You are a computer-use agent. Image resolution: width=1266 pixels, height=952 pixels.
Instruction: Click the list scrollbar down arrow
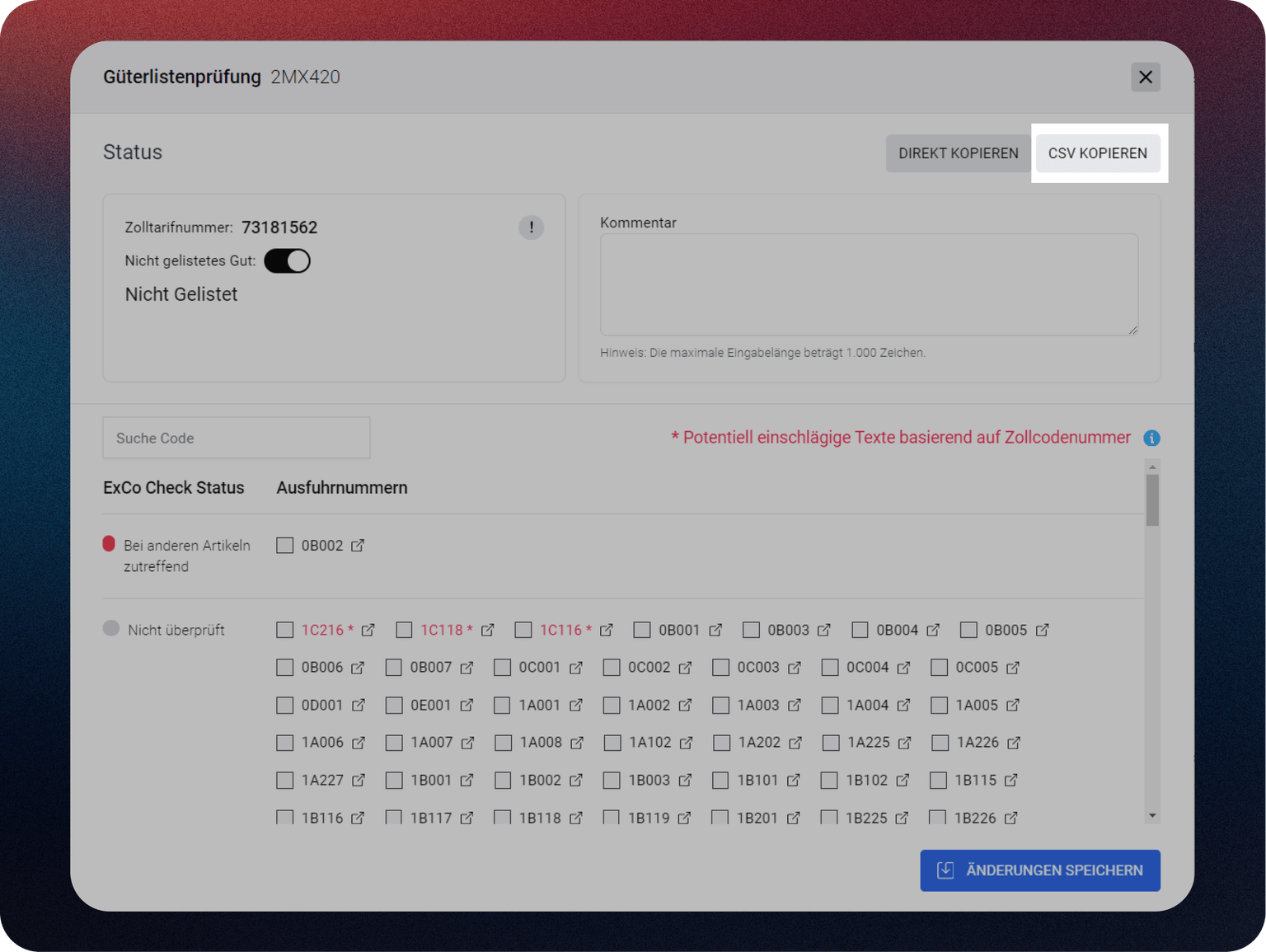coord(1152,816)
